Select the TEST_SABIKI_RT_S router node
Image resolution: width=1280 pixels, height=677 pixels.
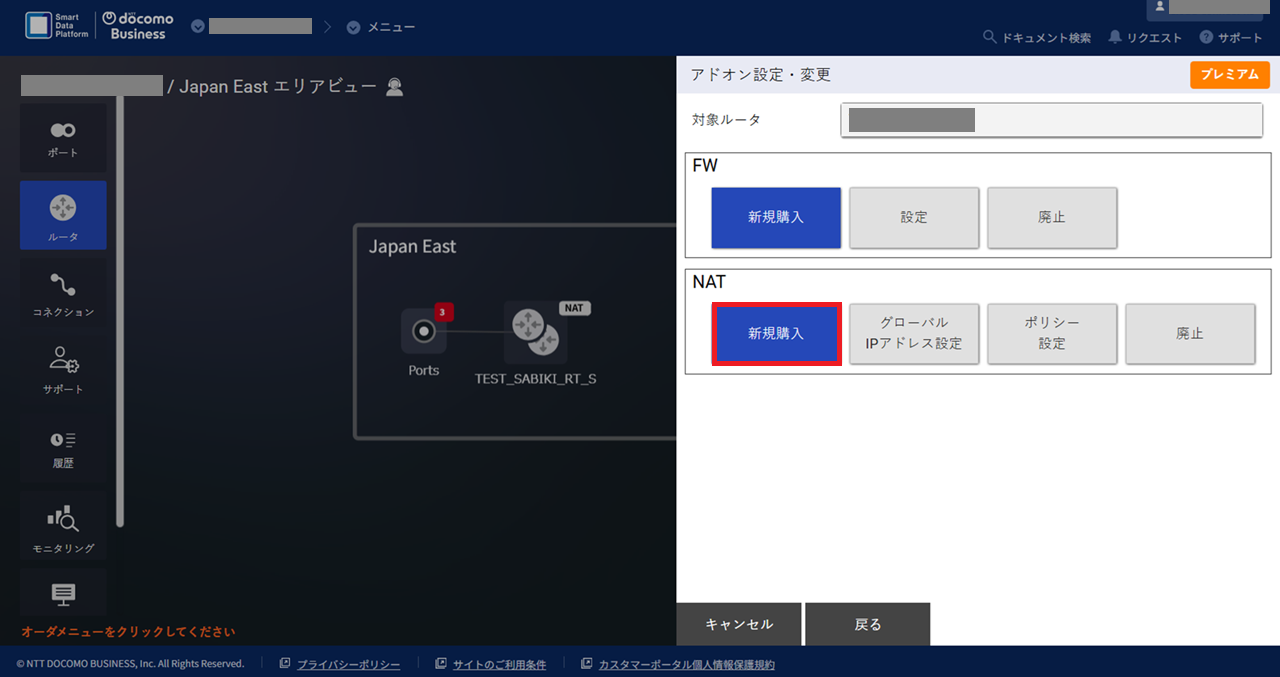click(x=535, y=333)
